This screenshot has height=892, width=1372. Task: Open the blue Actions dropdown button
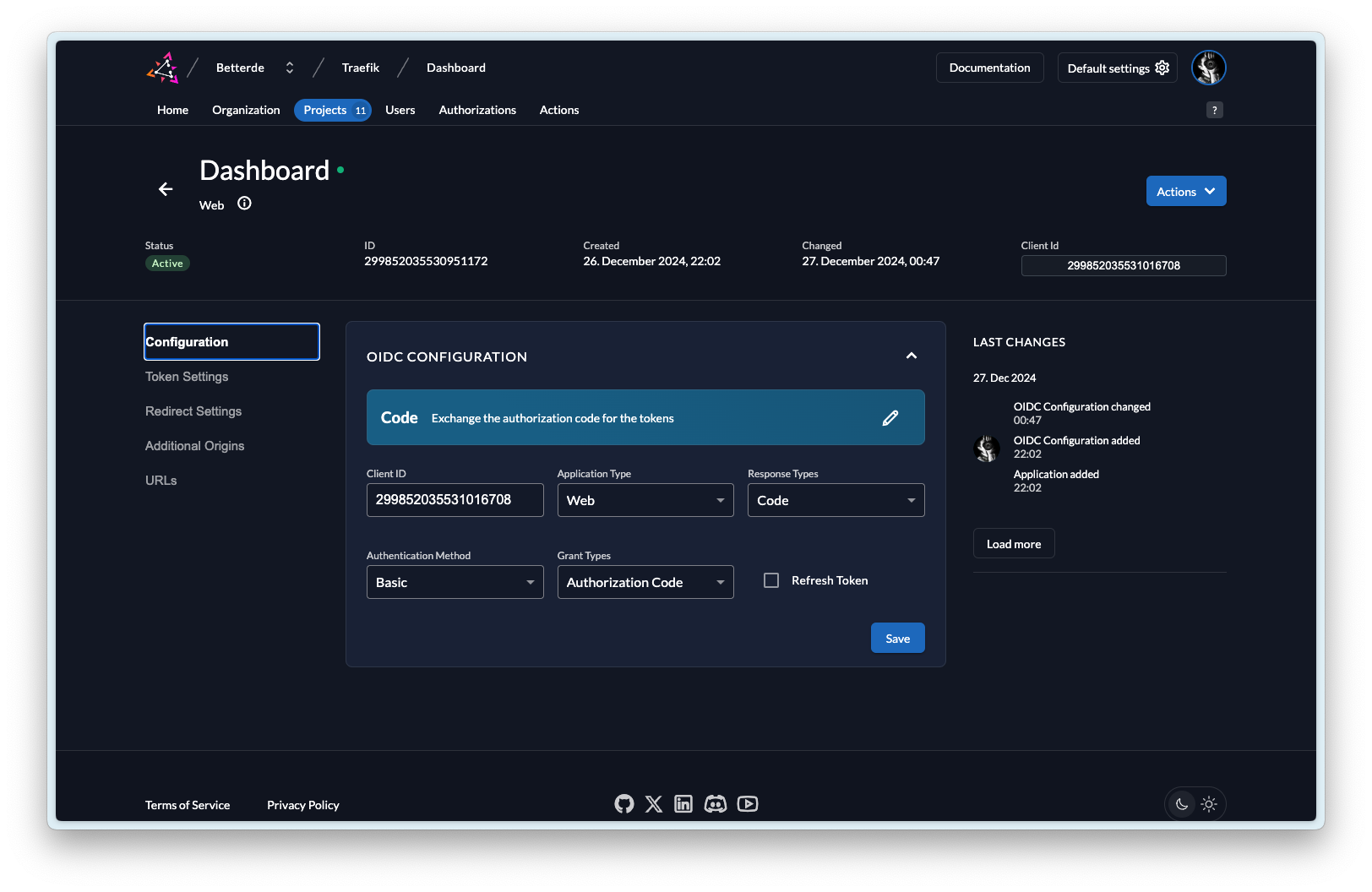1186,191
